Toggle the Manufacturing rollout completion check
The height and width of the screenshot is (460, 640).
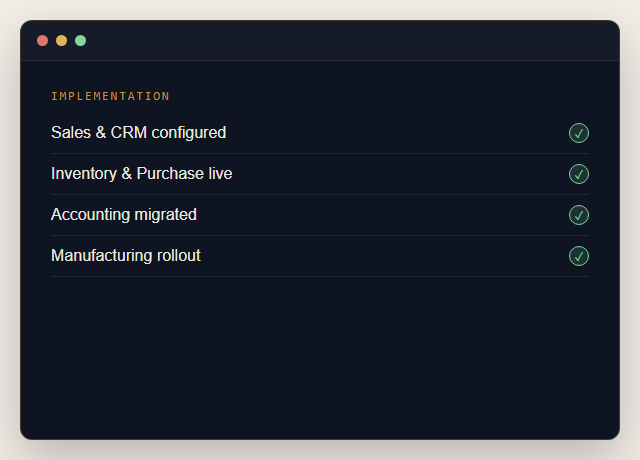click(x=579, y=256)
